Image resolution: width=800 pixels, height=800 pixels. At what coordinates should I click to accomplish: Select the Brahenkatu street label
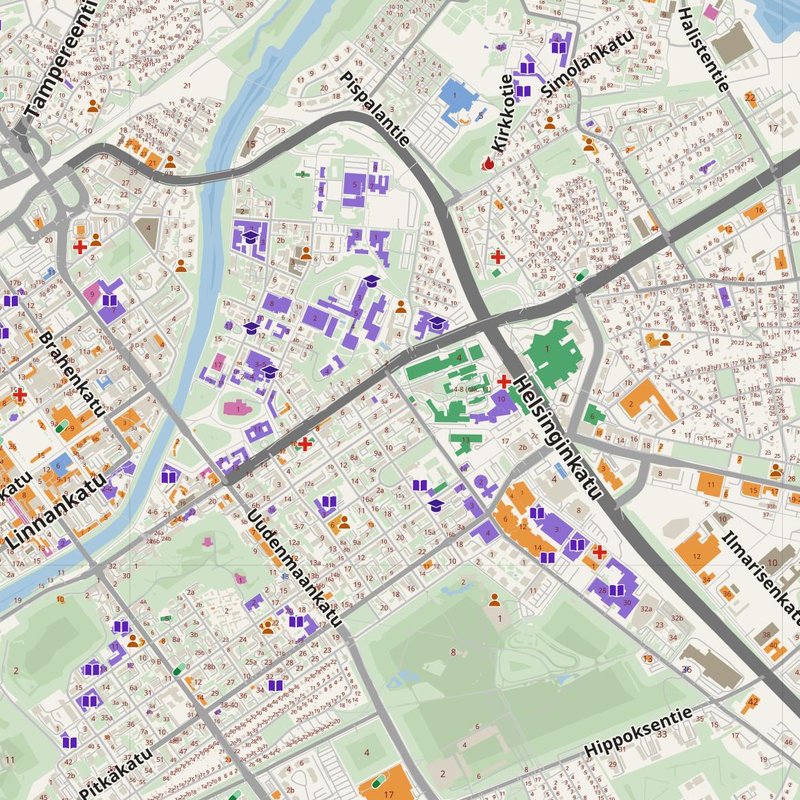pos(72,374)
